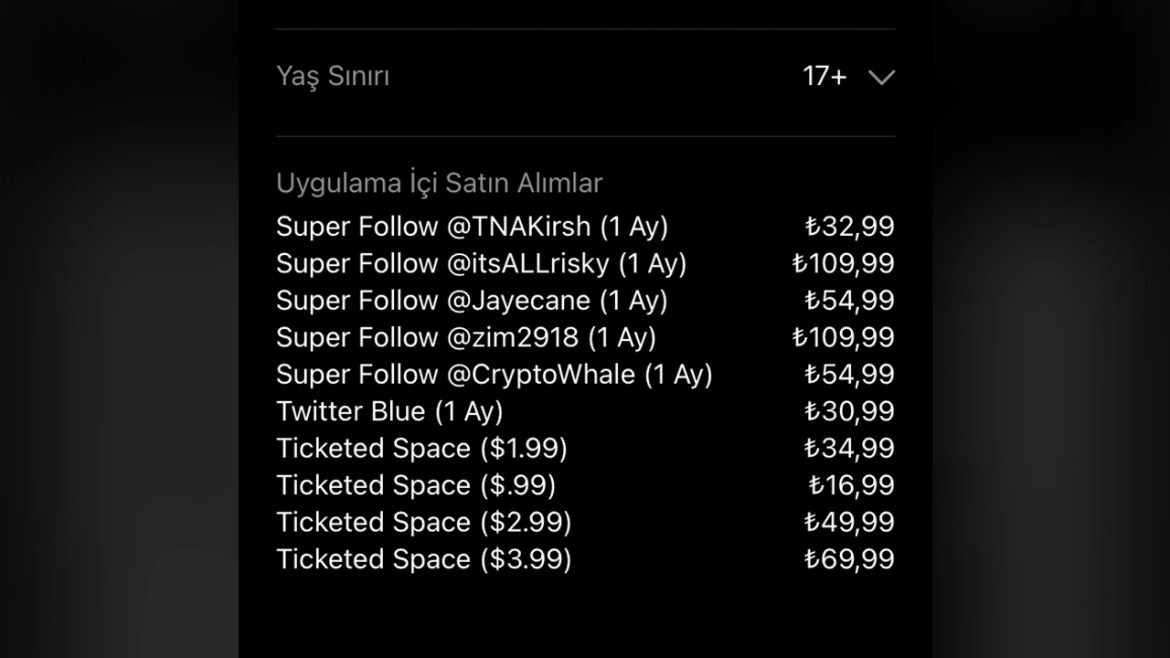Select the ₺69,99 price
Viewport: 1170px width, 658px height.
pos(849,559)
